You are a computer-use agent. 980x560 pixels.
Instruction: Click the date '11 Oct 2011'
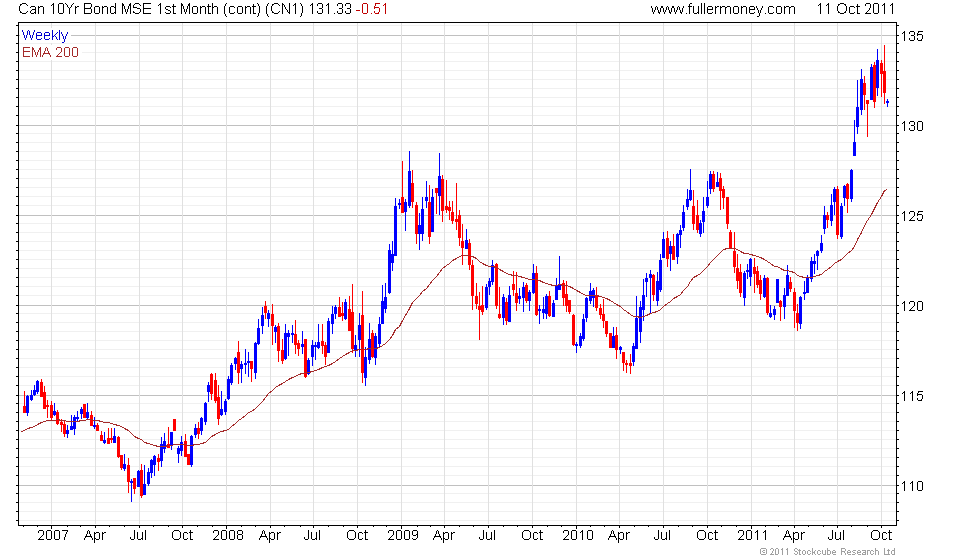pyautogui.click(x=856, y=9)
